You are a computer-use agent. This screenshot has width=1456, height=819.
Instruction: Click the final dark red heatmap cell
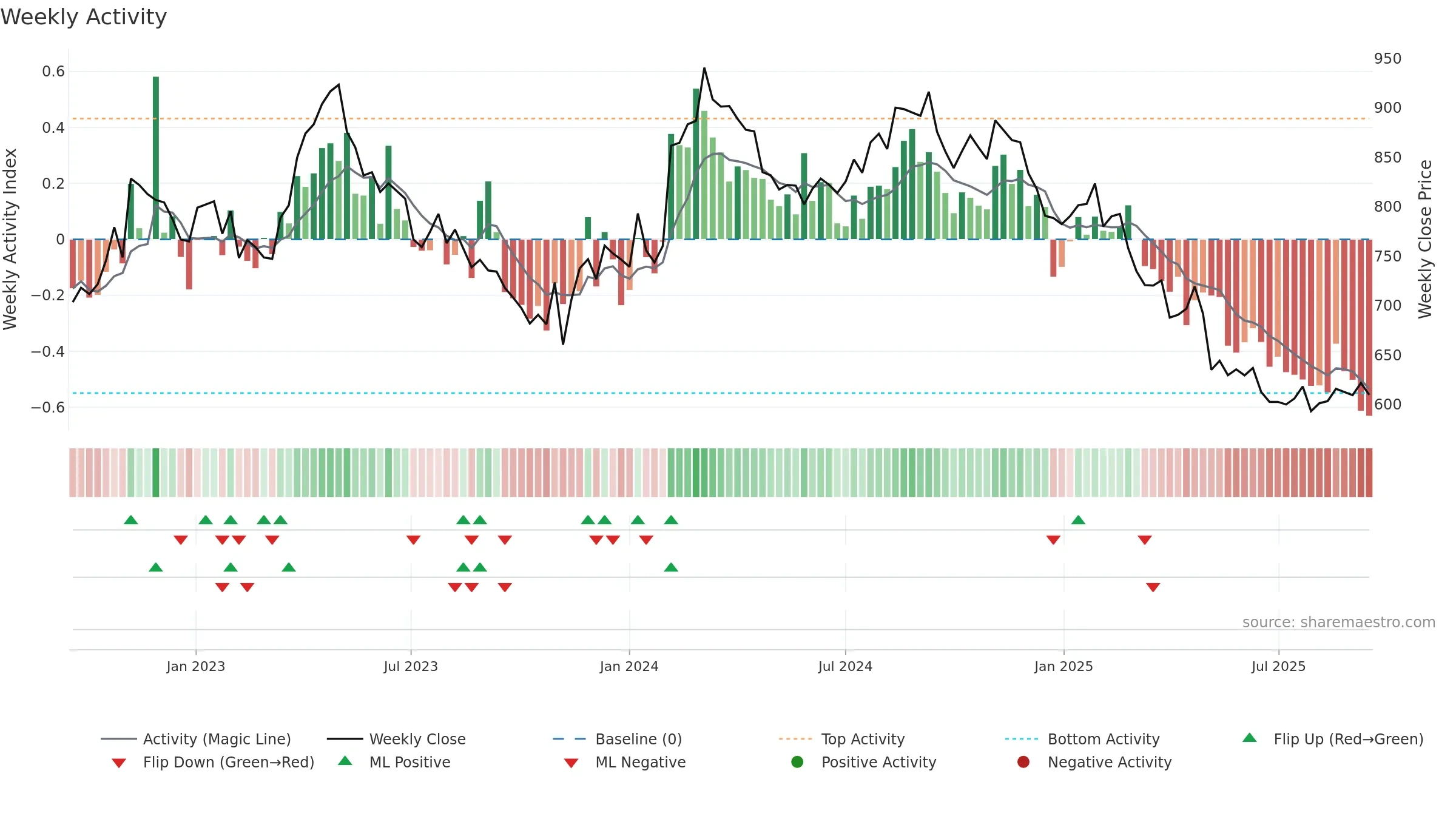pos(1369,473)
